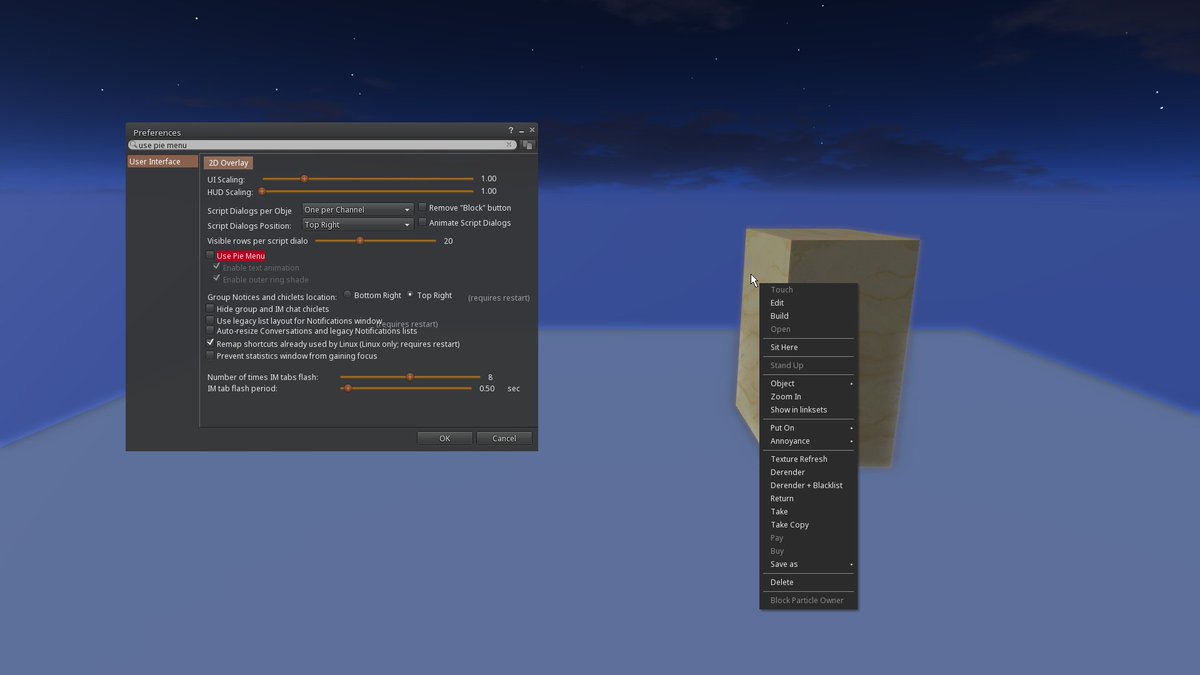Screen dimensions: 1200x675
Task: Click Zoom In in the context menu
Action: pyautogui.click(x=808, y=396)
